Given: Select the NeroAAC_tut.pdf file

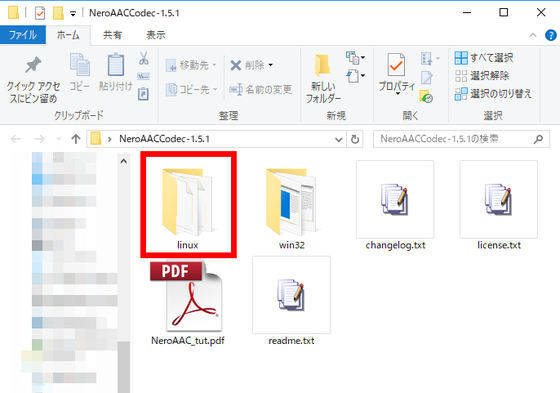Looking at the screenshot, I should (x=188, y=302).
